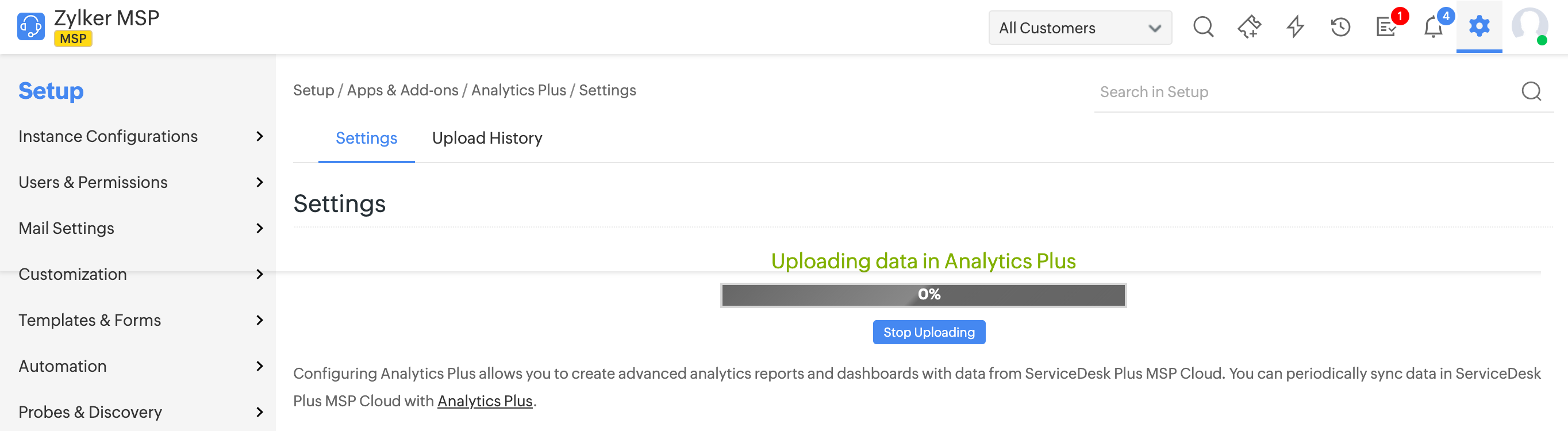Open the tasks checklist icon with badge
The width and height of the screenshot is (1568, 431).
1387,28
